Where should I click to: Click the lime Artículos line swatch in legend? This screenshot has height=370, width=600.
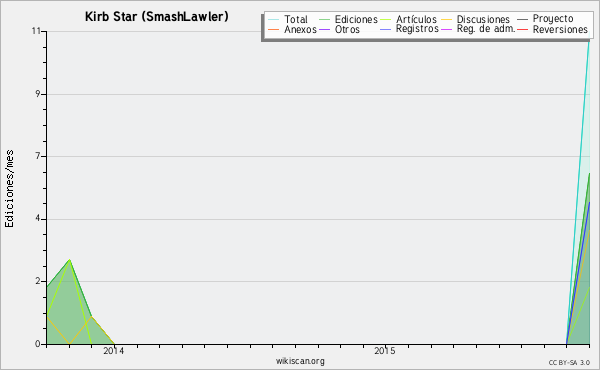coord(386,19)
